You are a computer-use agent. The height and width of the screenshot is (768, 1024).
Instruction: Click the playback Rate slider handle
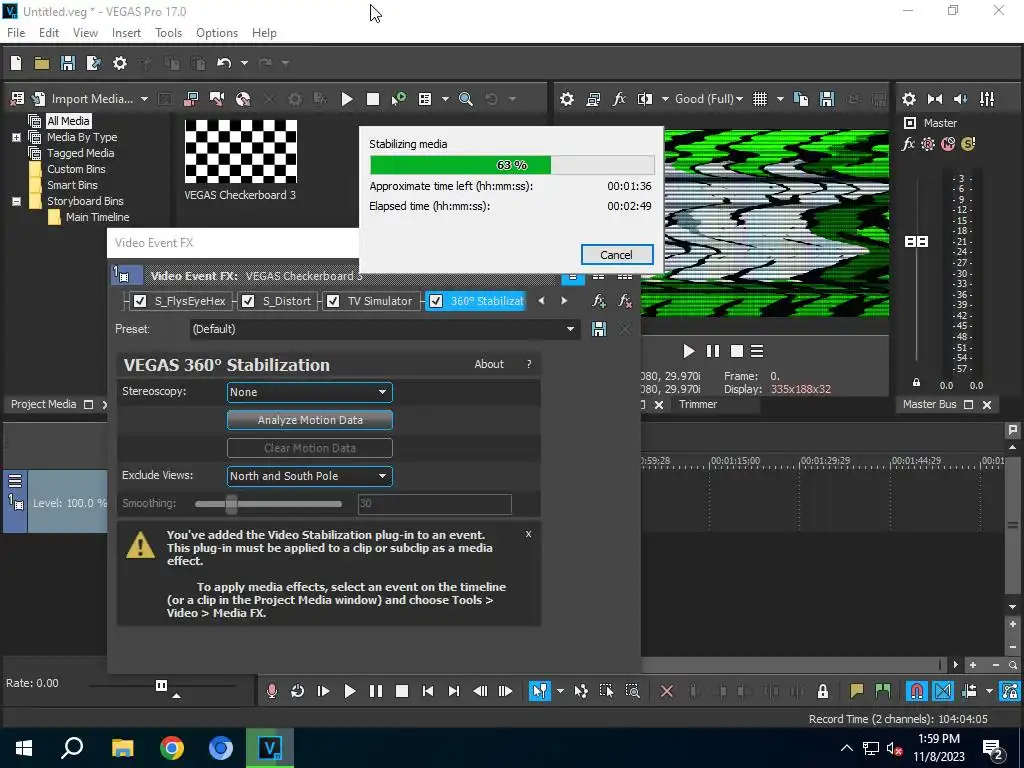[161, 685]
